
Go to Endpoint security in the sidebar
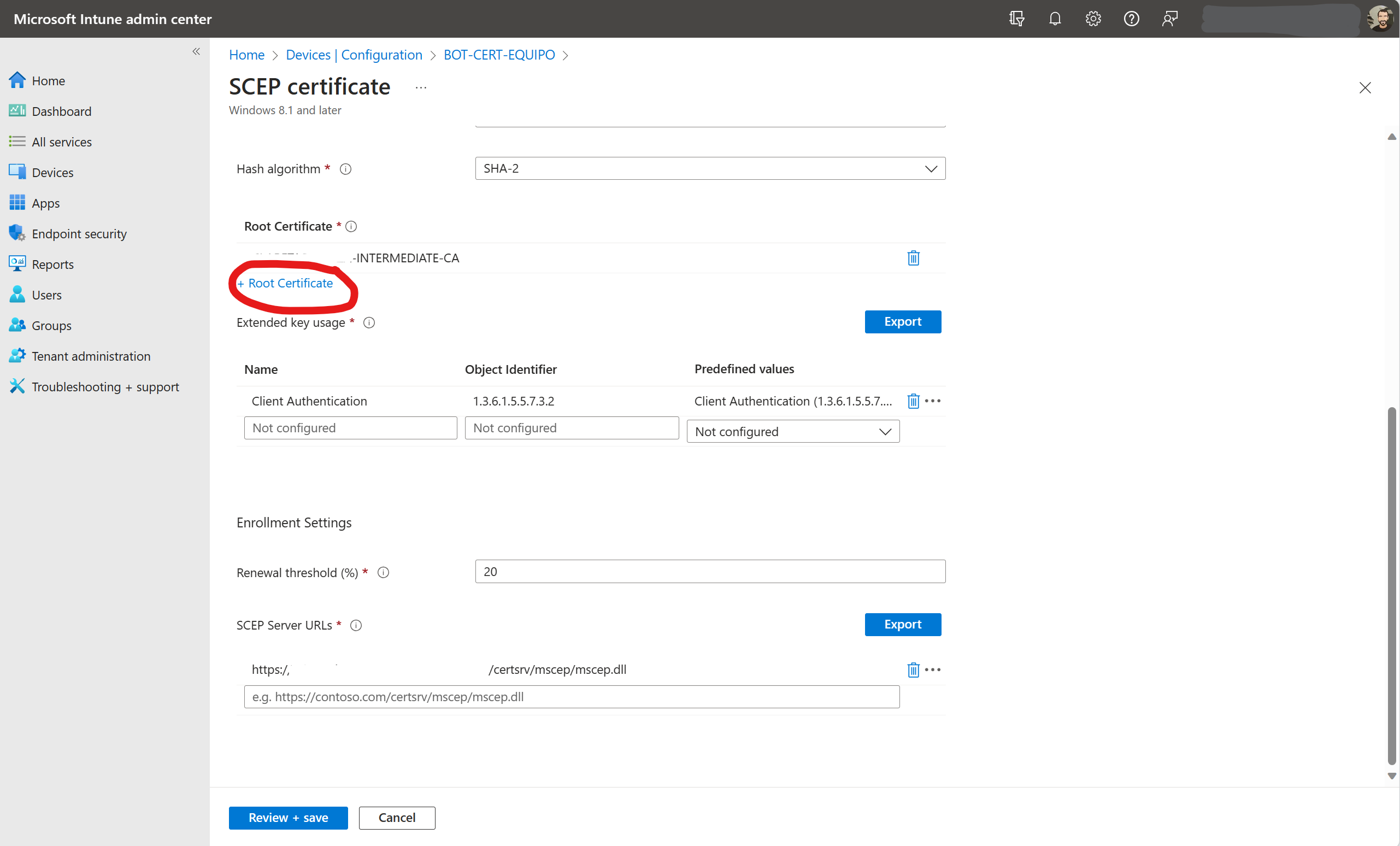tap(79, 233)
